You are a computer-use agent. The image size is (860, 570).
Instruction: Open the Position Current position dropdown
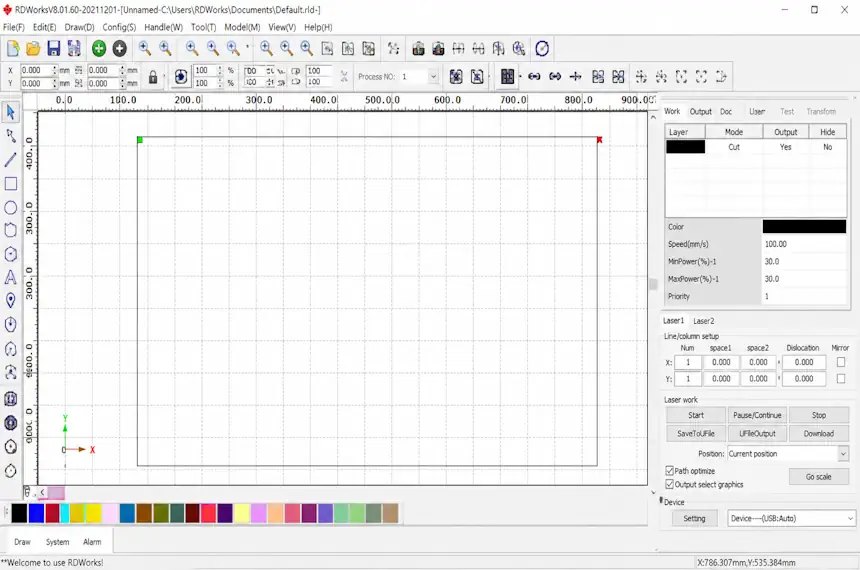843,454
